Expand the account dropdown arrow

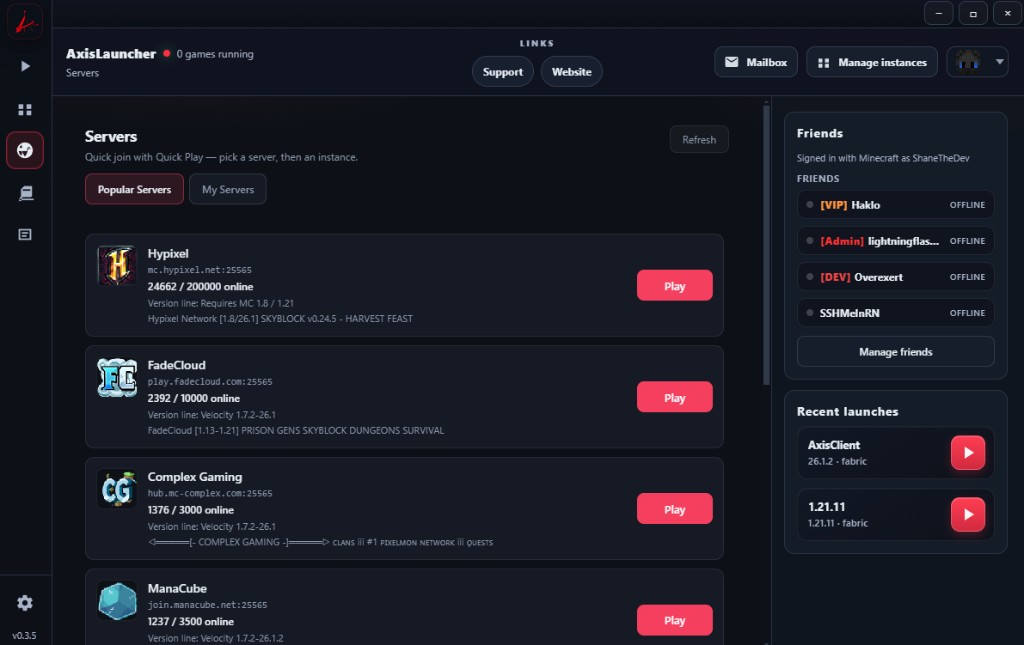(x=999, y=62)
